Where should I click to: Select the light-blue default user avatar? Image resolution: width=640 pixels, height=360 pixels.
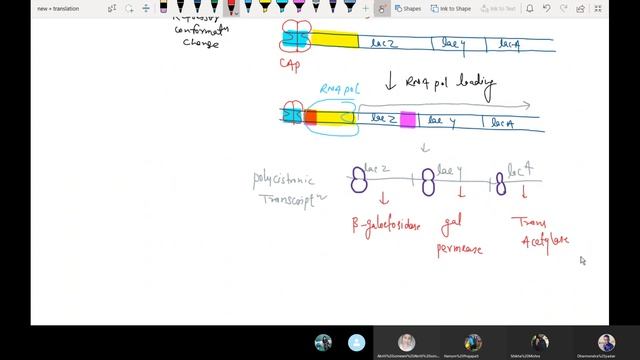click(x=356, y=342)
